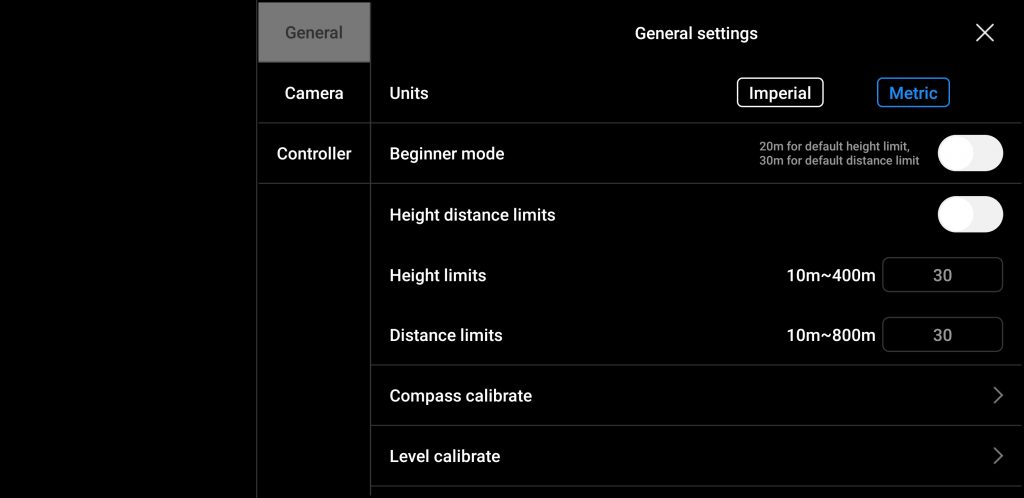Click the Units label text

409,93
